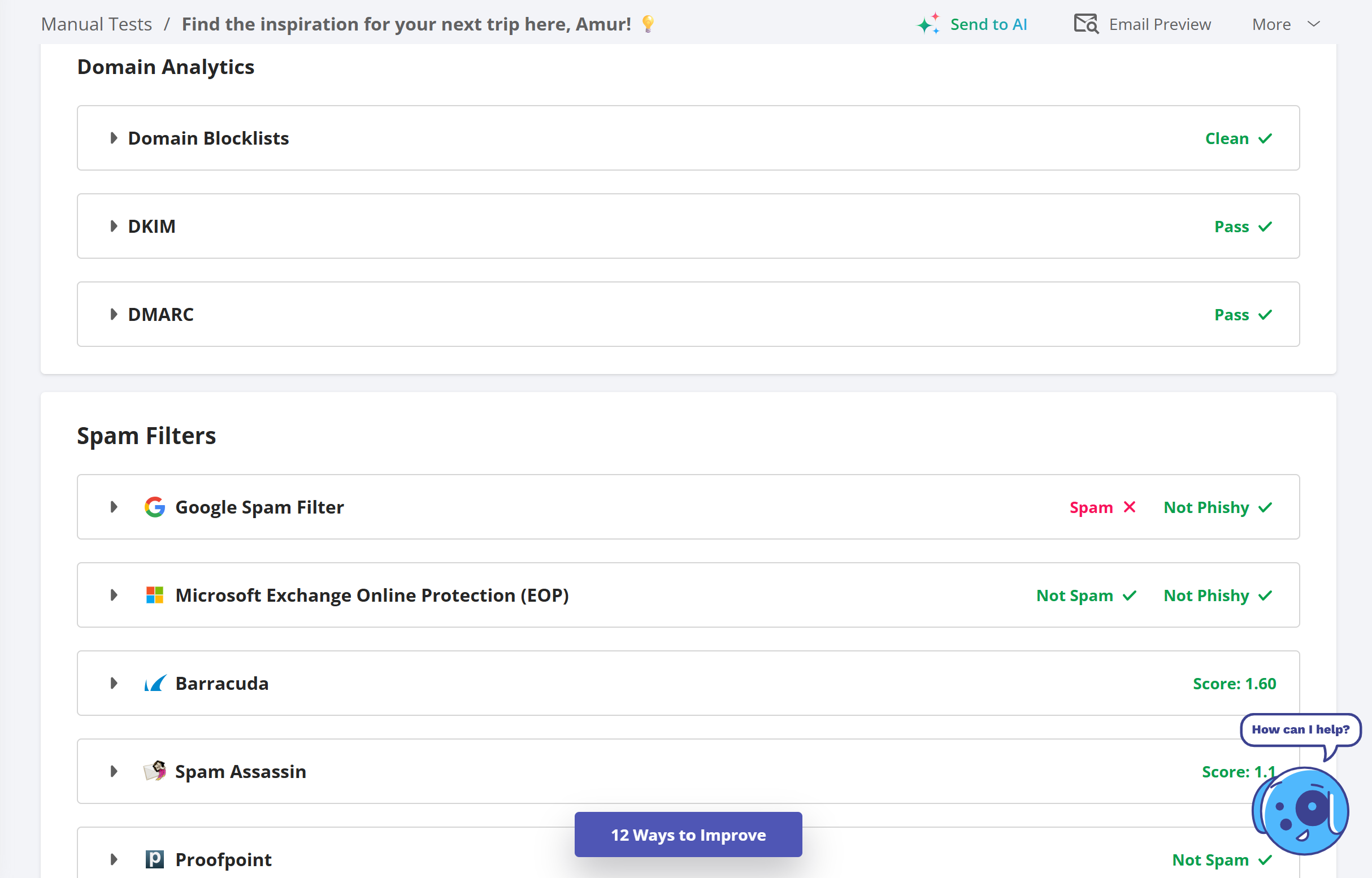The height and width of the screenshot is (878, 1372).
Task: Click the Clean status text
Action: click(x=1227, y=138)
